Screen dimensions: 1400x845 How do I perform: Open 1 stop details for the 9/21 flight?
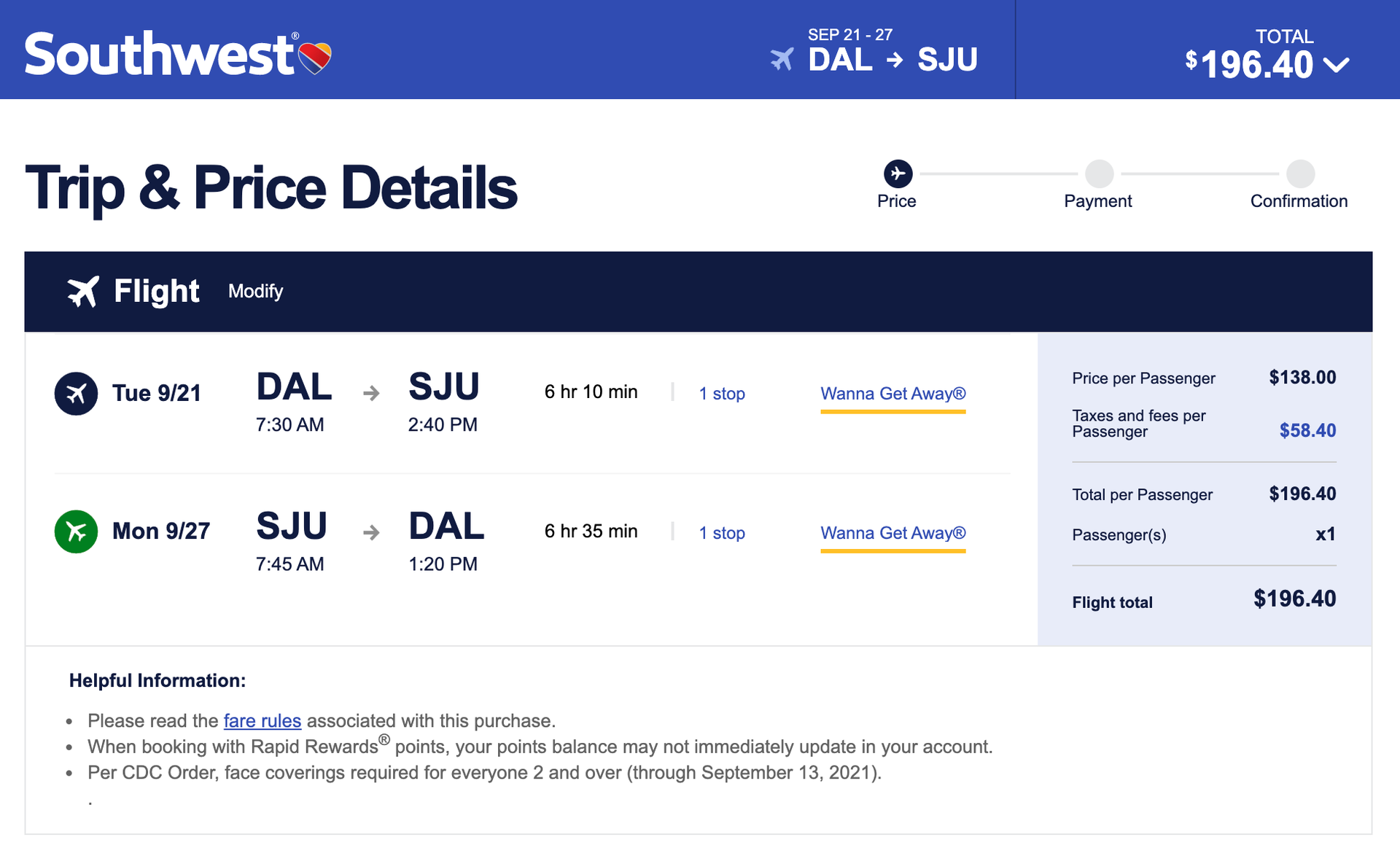(721, 394)
